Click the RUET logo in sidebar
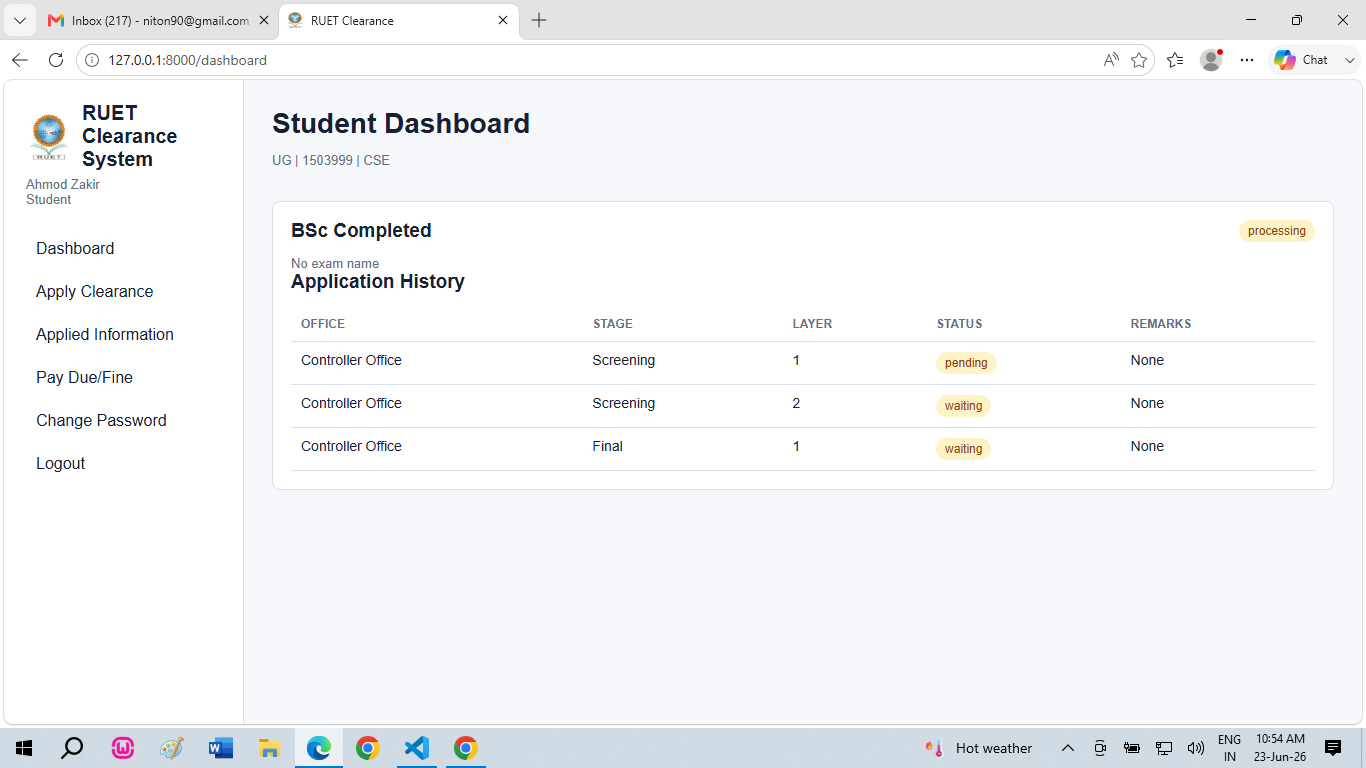 [49, 137]
